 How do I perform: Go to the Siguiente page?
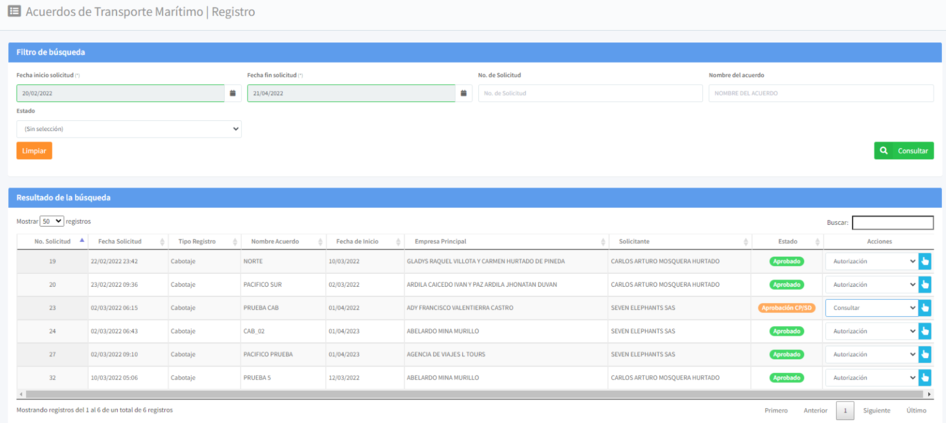[876, 410]
